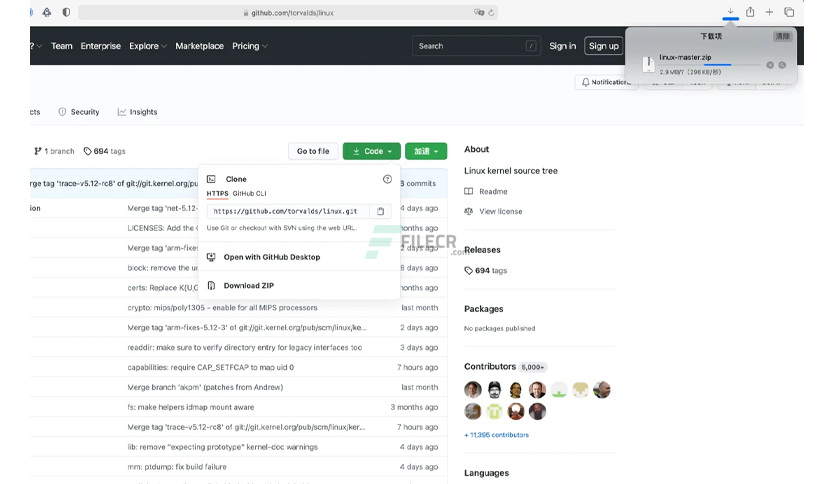Copy the clone URL with clipboard icon

click(x=381, y=211)
